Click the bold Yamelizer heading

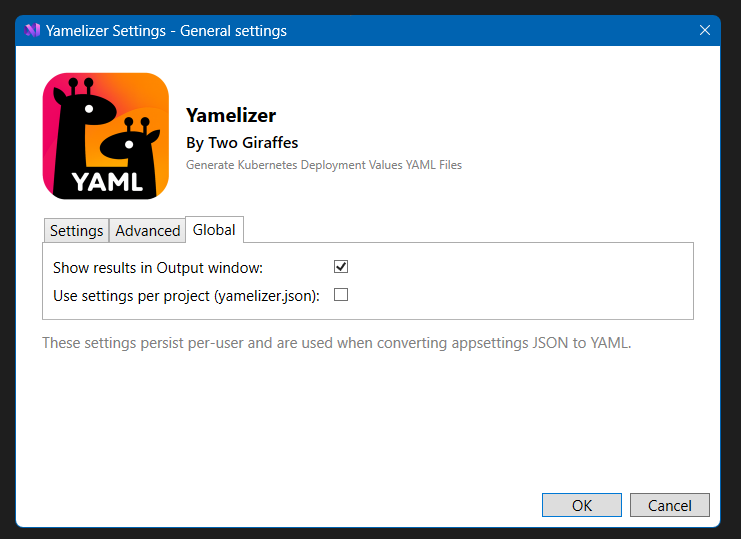231,116
